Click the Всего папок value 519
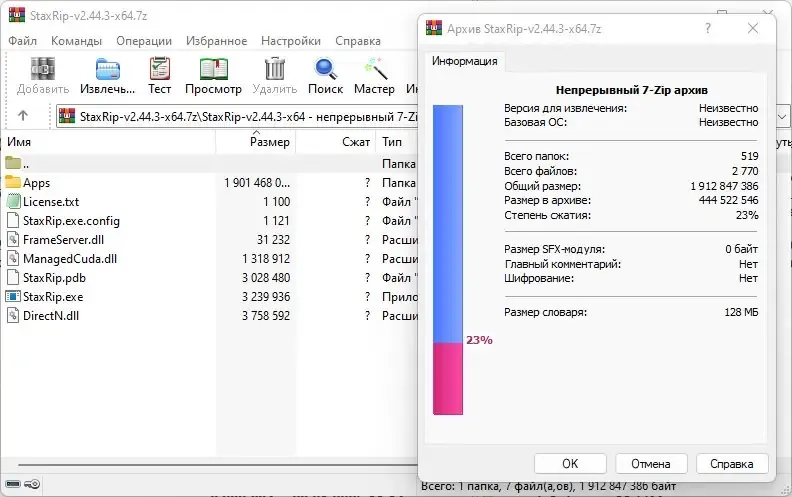 click(x=750, y=156)
